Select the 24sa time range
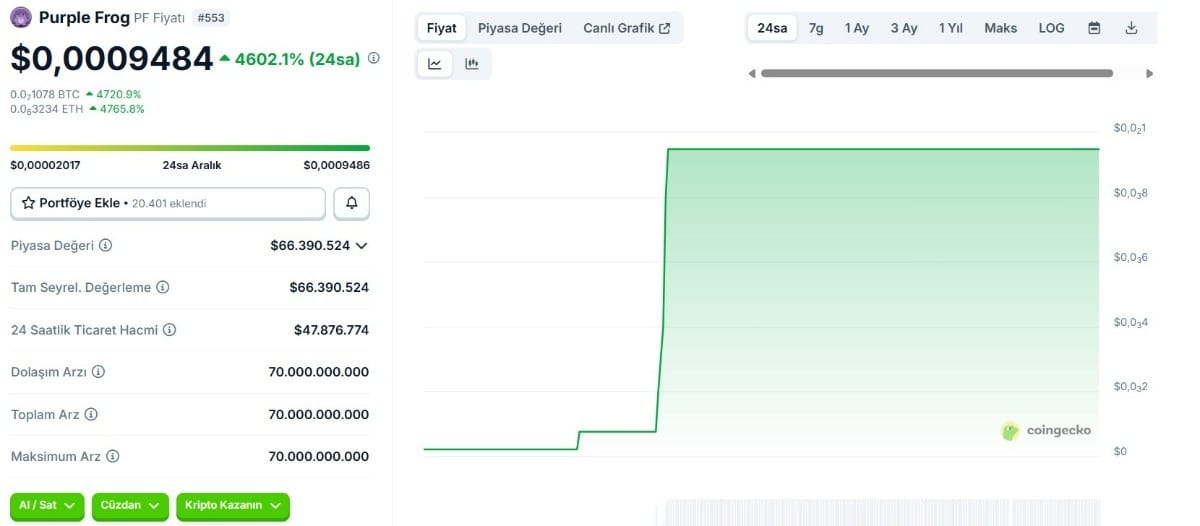Screen dimensions: 1200x526 tap(772, 28)
